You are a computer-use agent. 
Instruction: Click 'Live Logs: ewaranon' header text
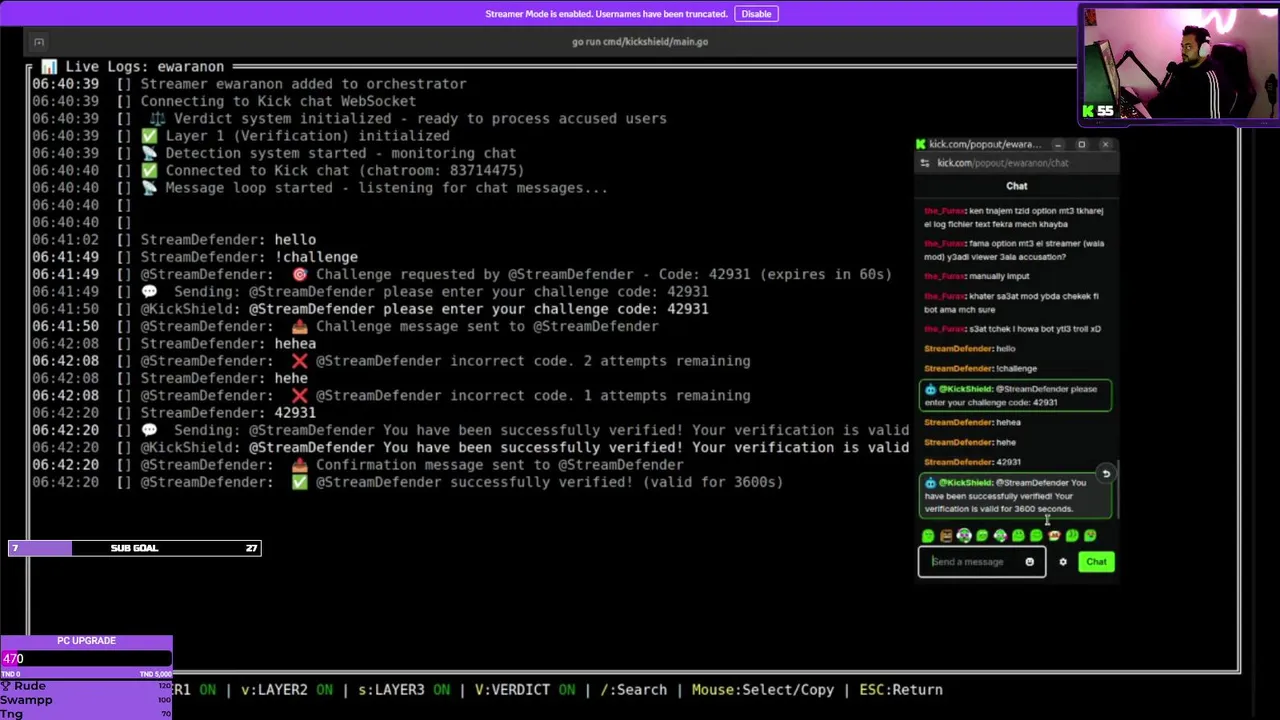pos(144,67)
